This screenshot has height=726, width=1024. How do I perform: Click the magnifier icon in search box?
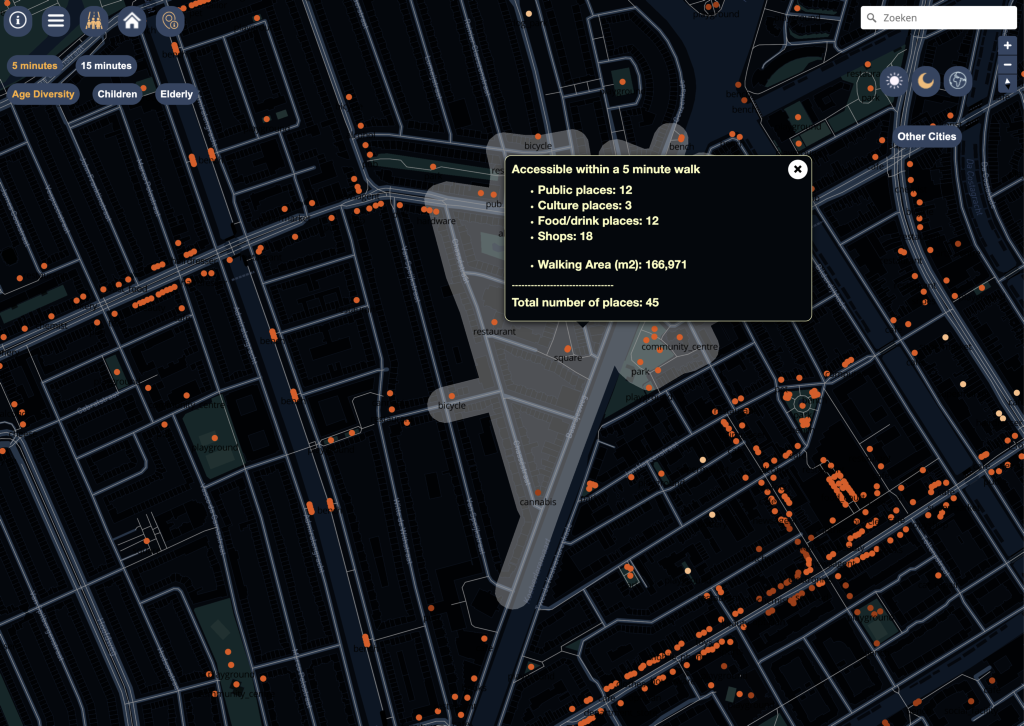(x=871, y=18)
